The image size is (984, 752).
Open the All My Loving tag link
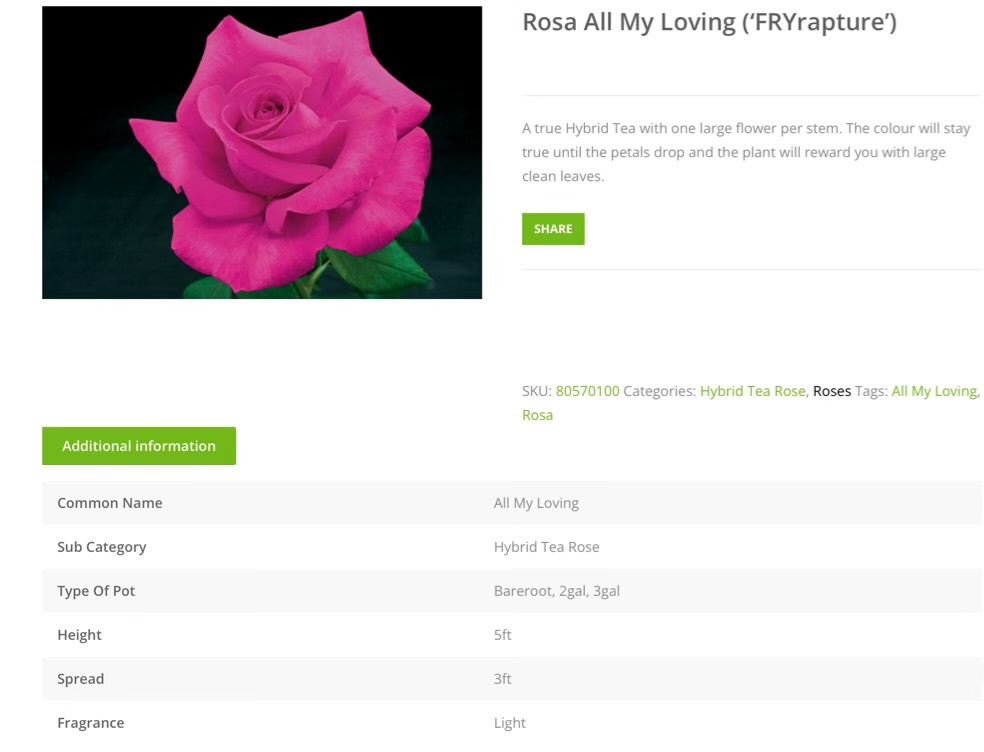pyautogui.click(x=934, y=391)
